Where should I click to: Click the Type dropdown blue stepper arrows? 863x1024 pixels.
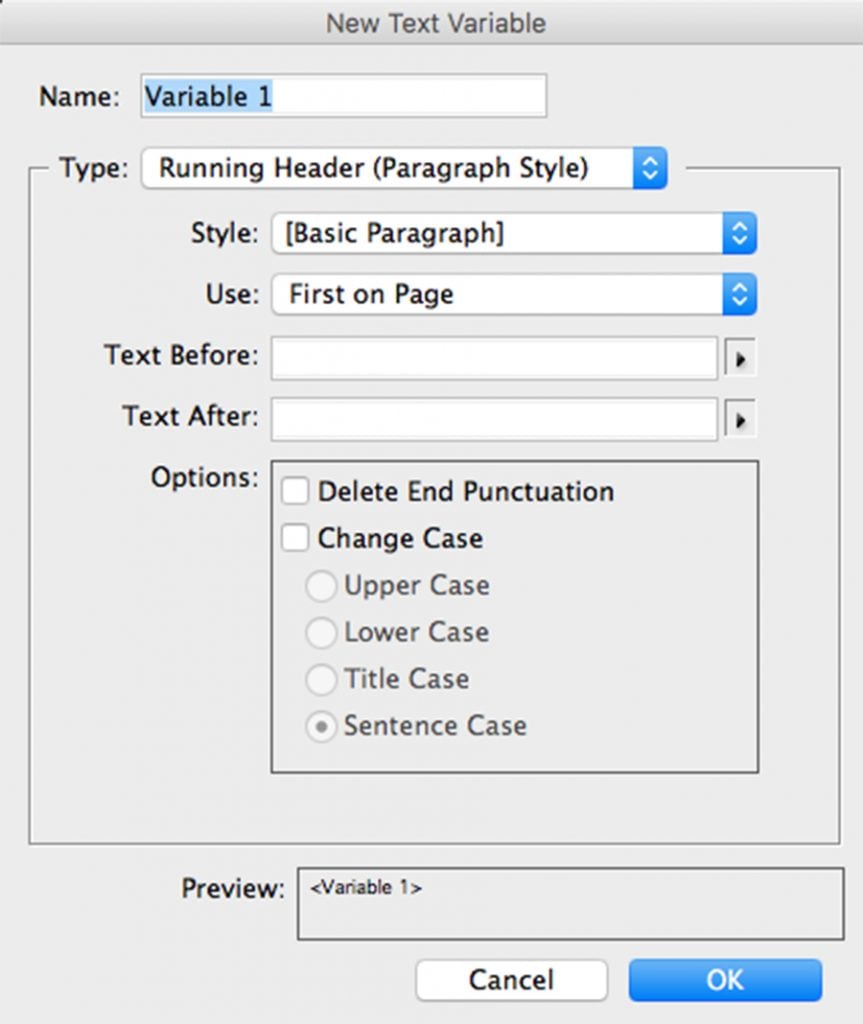[649, 168]
